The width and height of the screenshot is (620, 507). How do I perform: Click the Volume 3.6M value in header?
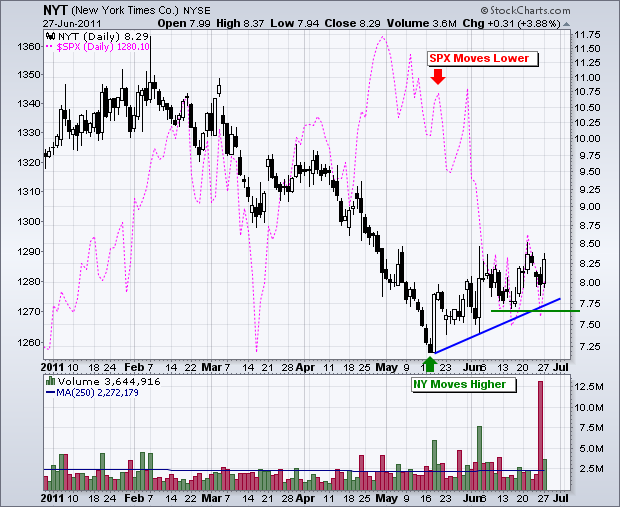coord(422,24)
